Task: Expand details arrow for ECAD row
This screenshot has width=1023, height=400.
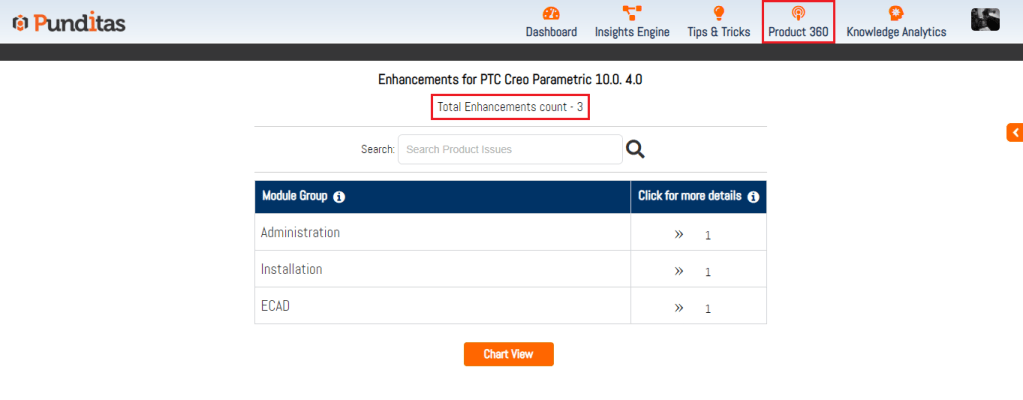Action: [679, 307]
